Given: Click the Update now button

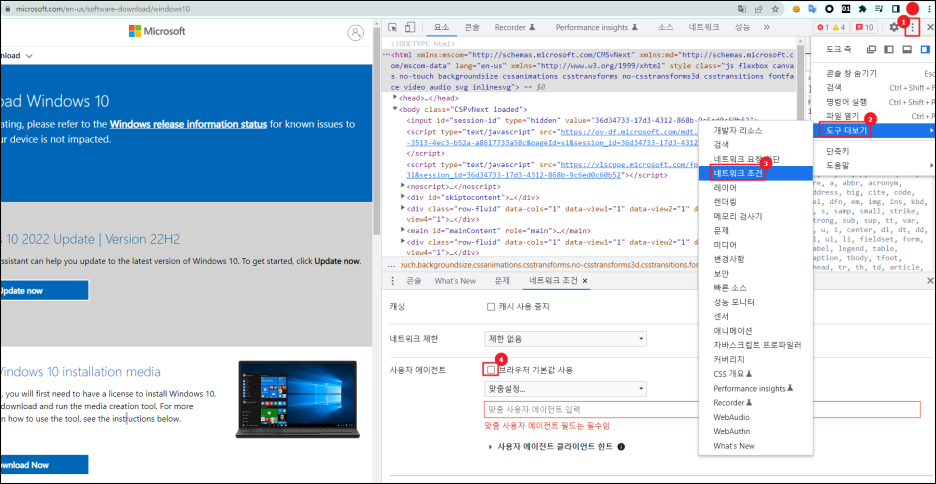Looking at the screenshot, I should (44, 291).
